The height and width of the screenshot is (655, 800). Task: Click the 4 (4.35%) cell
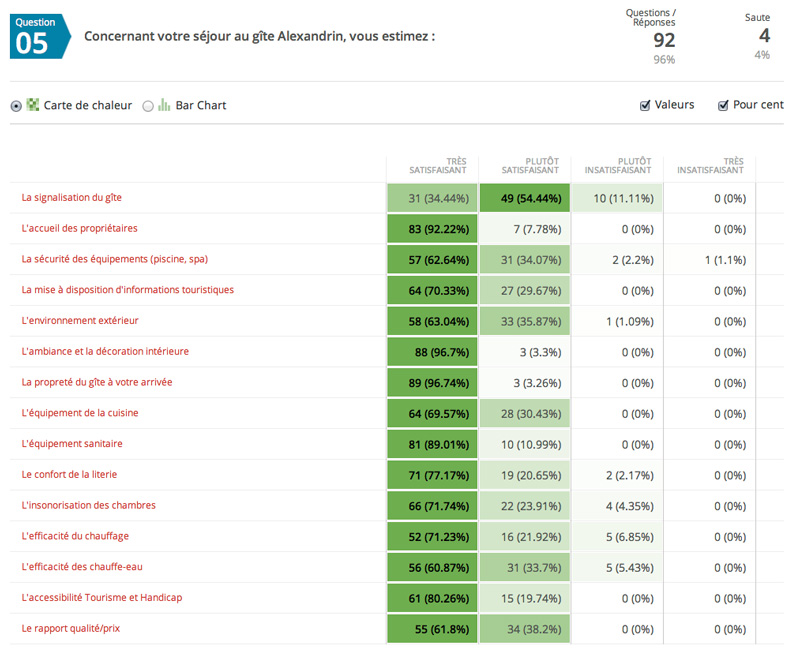click(617, 506)
